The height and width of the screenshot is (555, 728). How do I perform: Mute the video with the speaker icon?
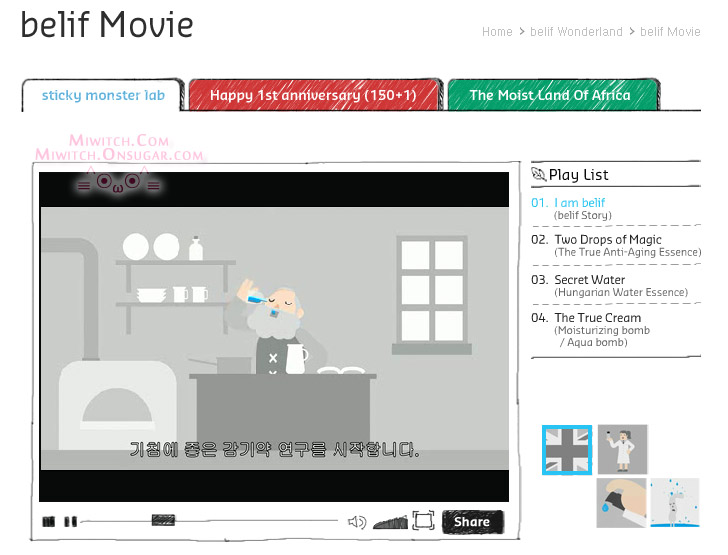tap(357, 522)
